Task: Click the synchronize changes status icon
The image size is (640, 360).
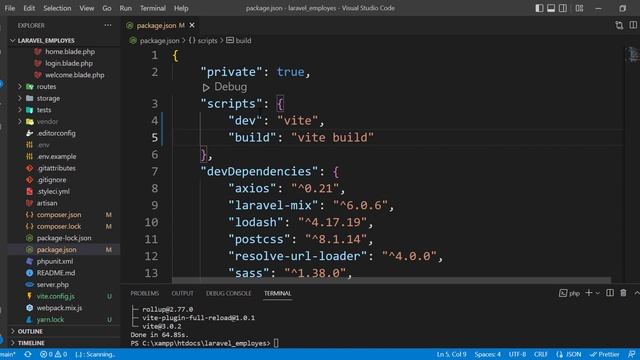Action: tap(27, 354)
